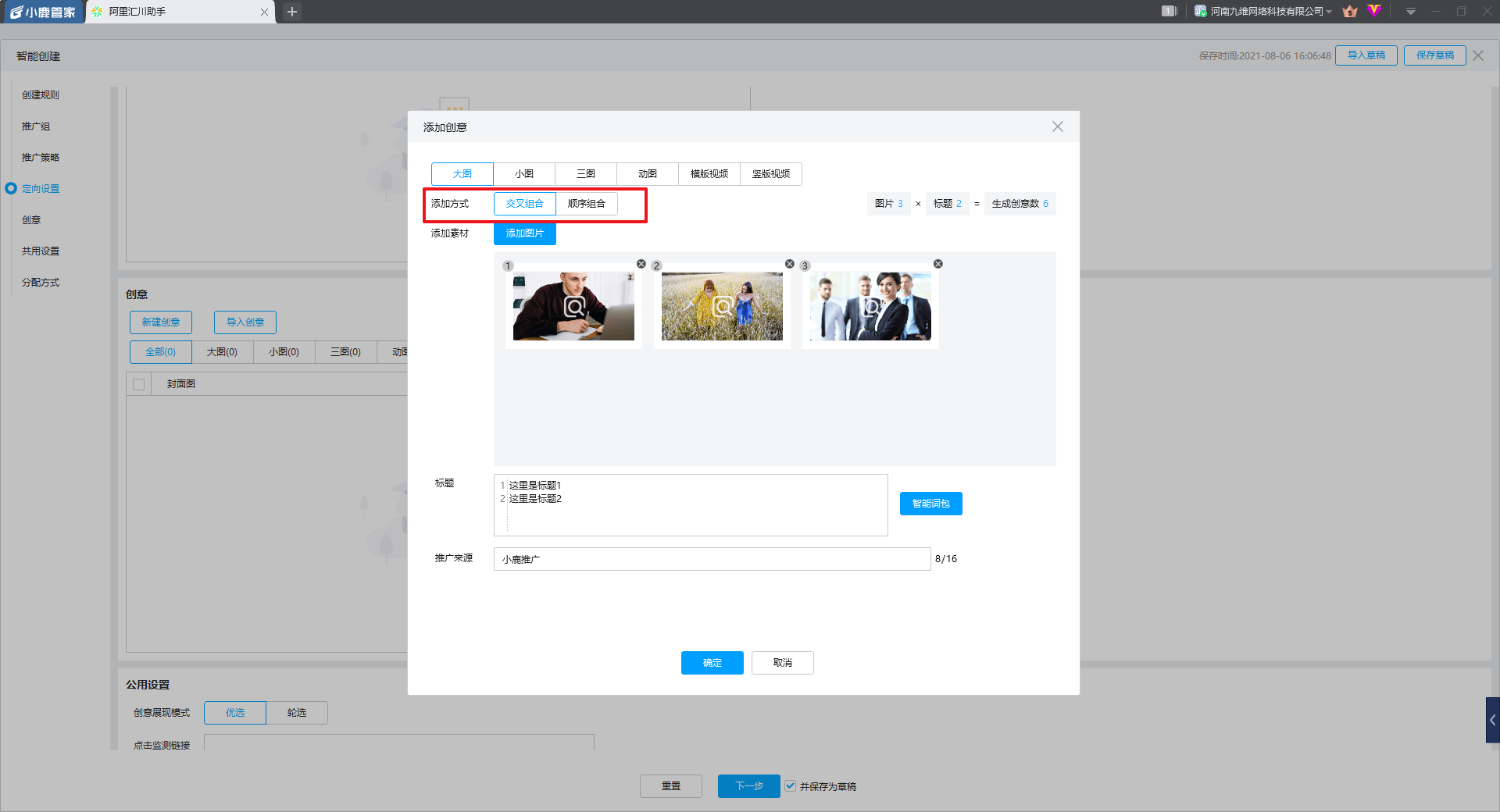Open the 智能词包 word pack
The image size is (1500, 812).
click(931, 504)
